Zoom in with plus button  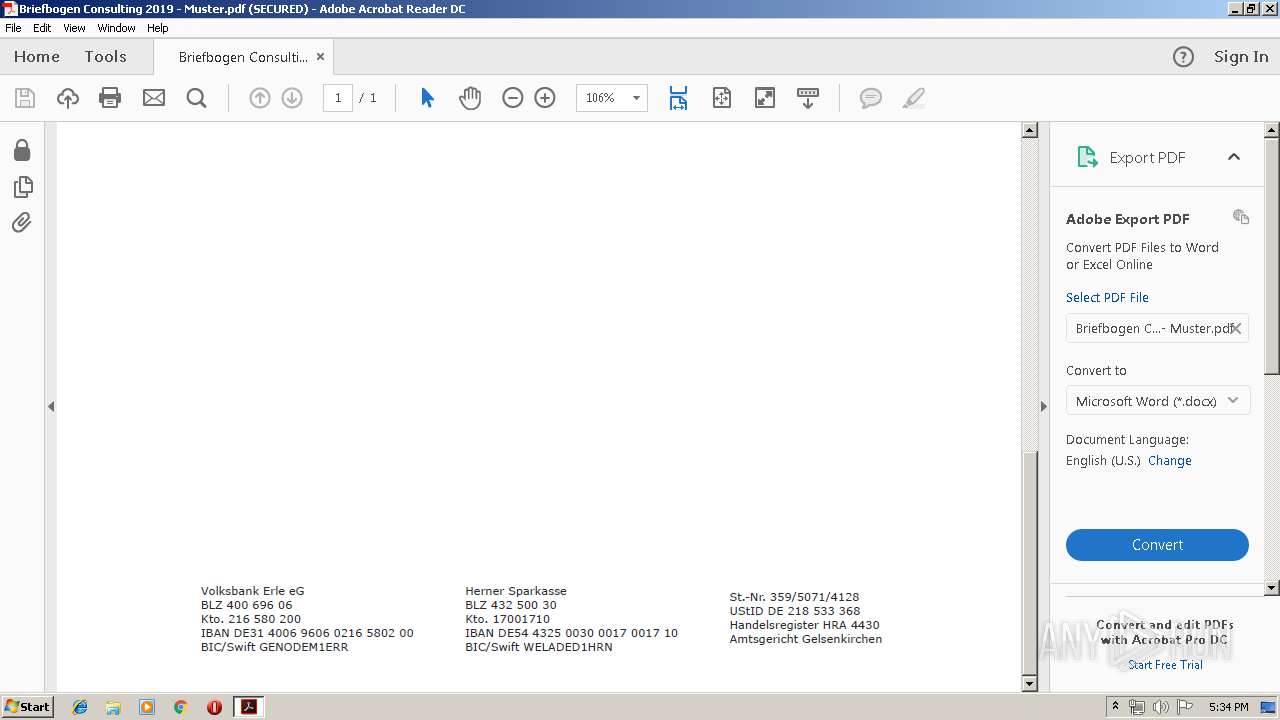545,98
